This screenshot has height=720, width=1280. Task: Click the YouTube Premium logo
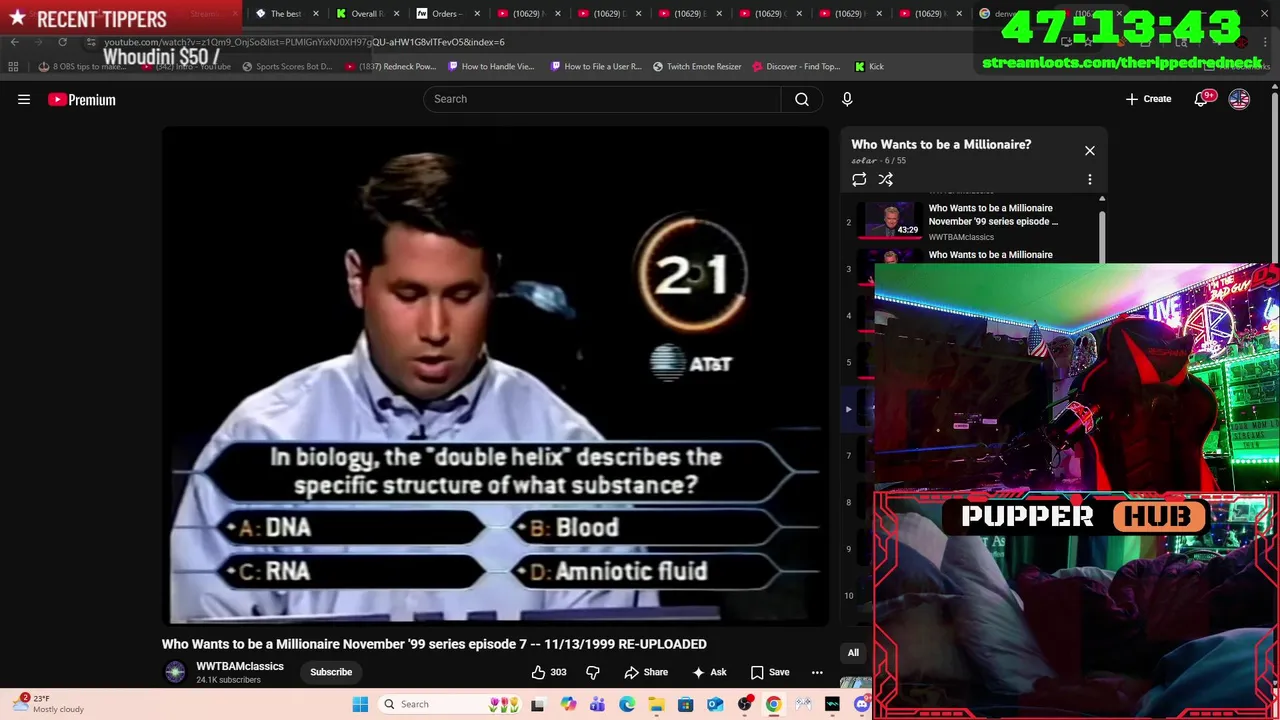82,99
